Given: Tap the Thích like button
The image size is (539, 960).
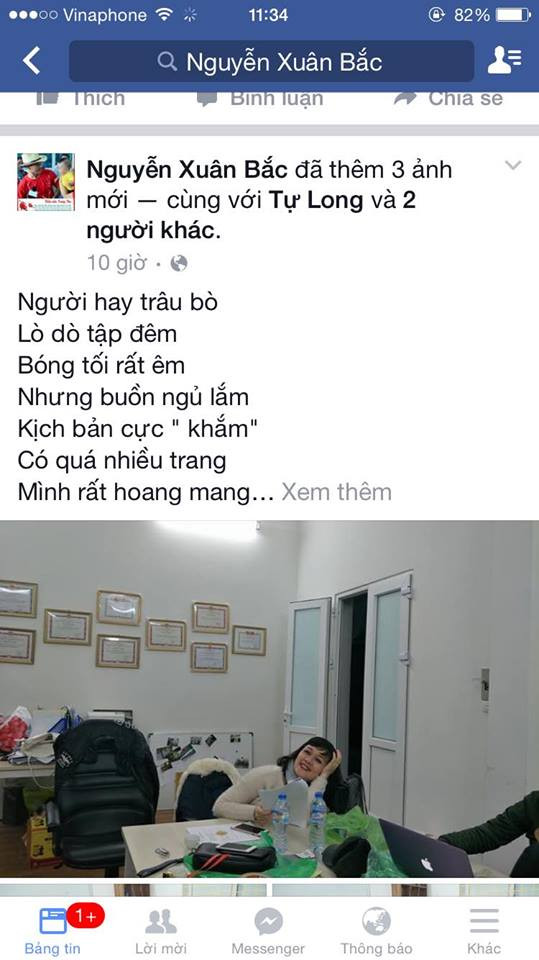Looking at the screenshot, I should [80, 99].
